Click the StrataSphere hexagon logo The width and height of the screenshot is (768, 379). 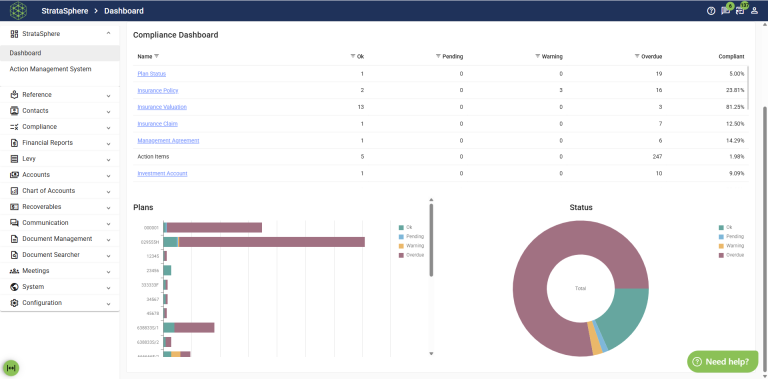tap(19, 11)
